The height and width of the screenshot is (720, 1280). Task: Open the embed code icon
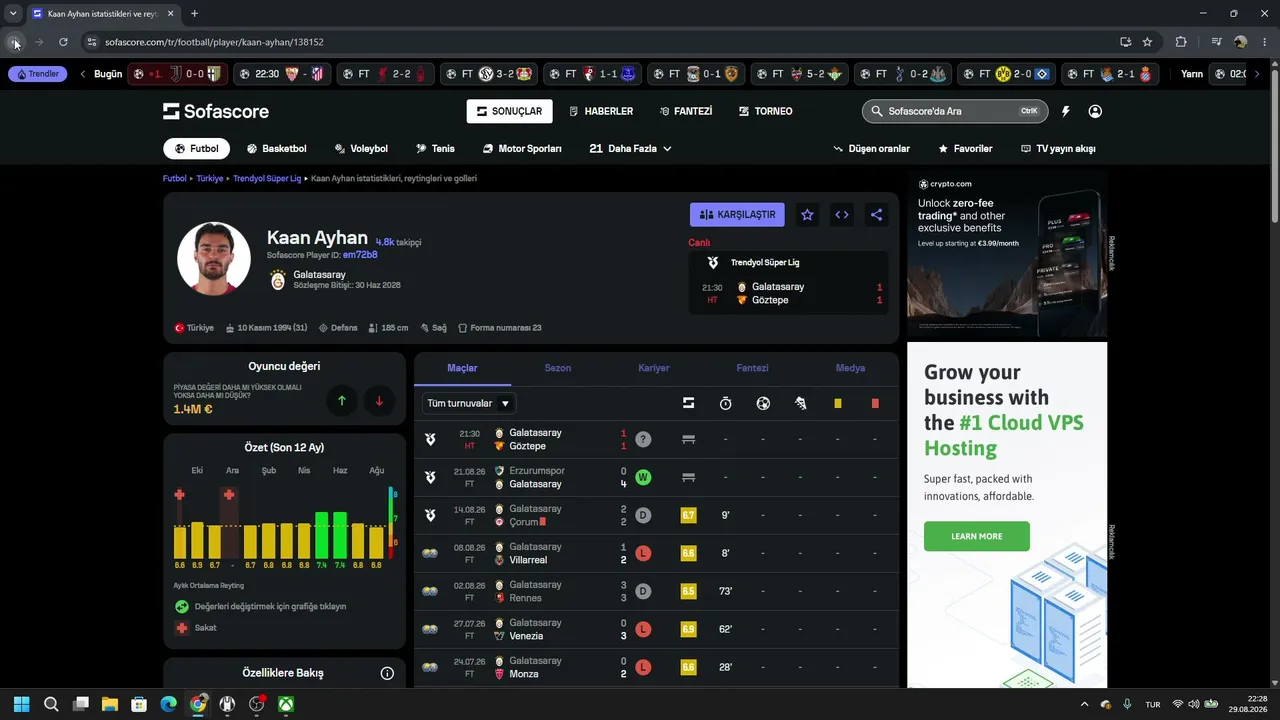tap(842, 215)
